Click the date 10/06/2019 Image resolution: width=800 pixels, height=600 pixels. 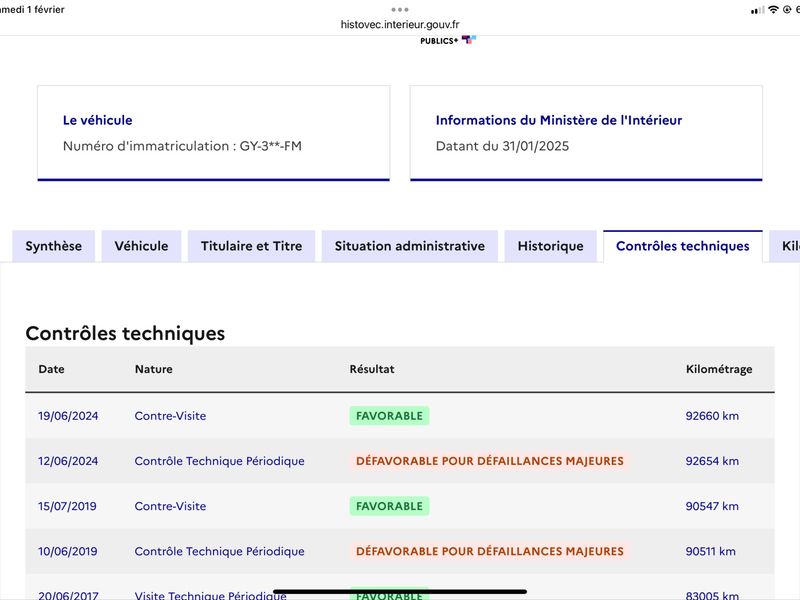[67, 552]
